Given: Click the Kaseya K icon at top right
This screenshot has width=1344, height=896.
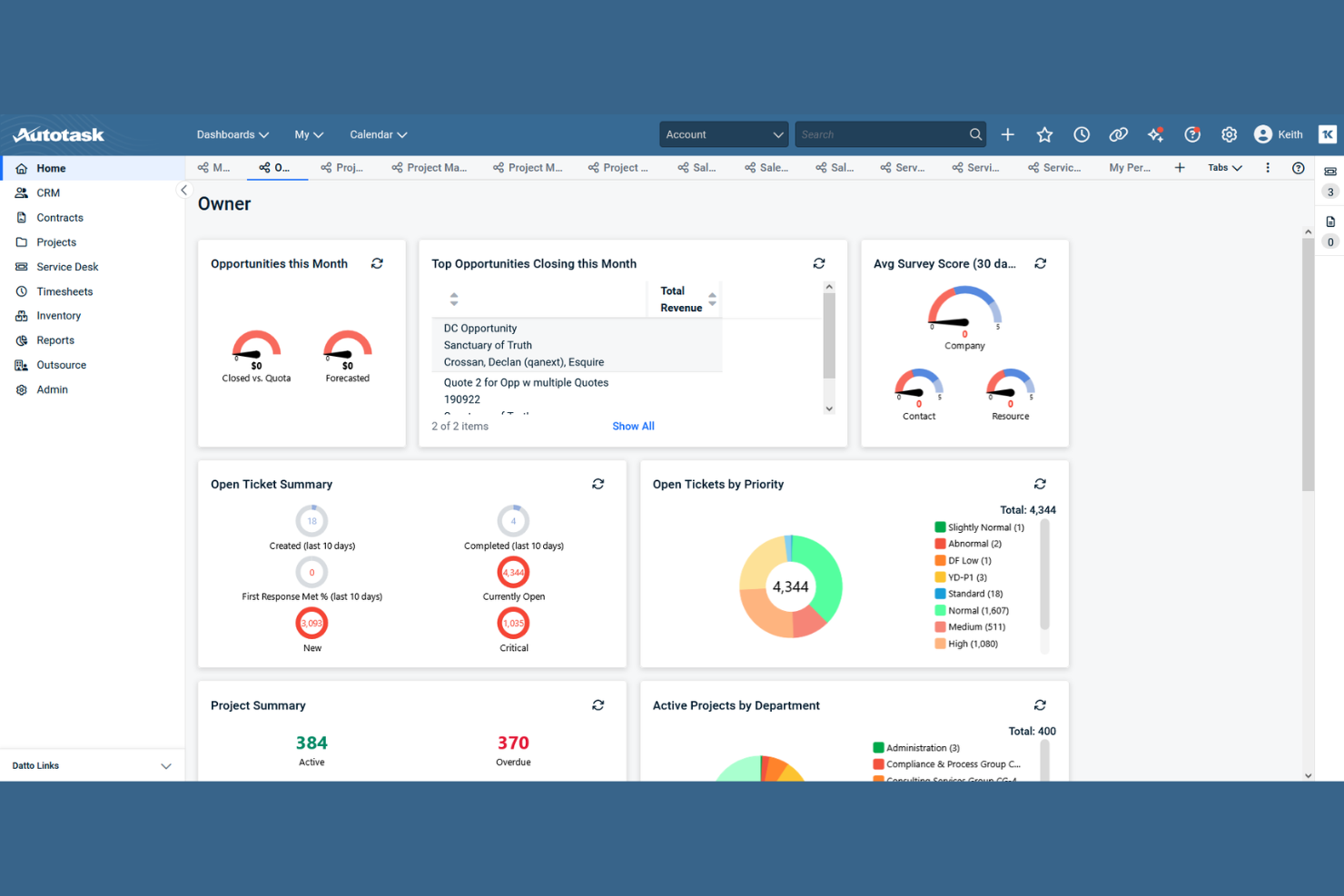Looking at the screenshot, I should pos(1328,134).
